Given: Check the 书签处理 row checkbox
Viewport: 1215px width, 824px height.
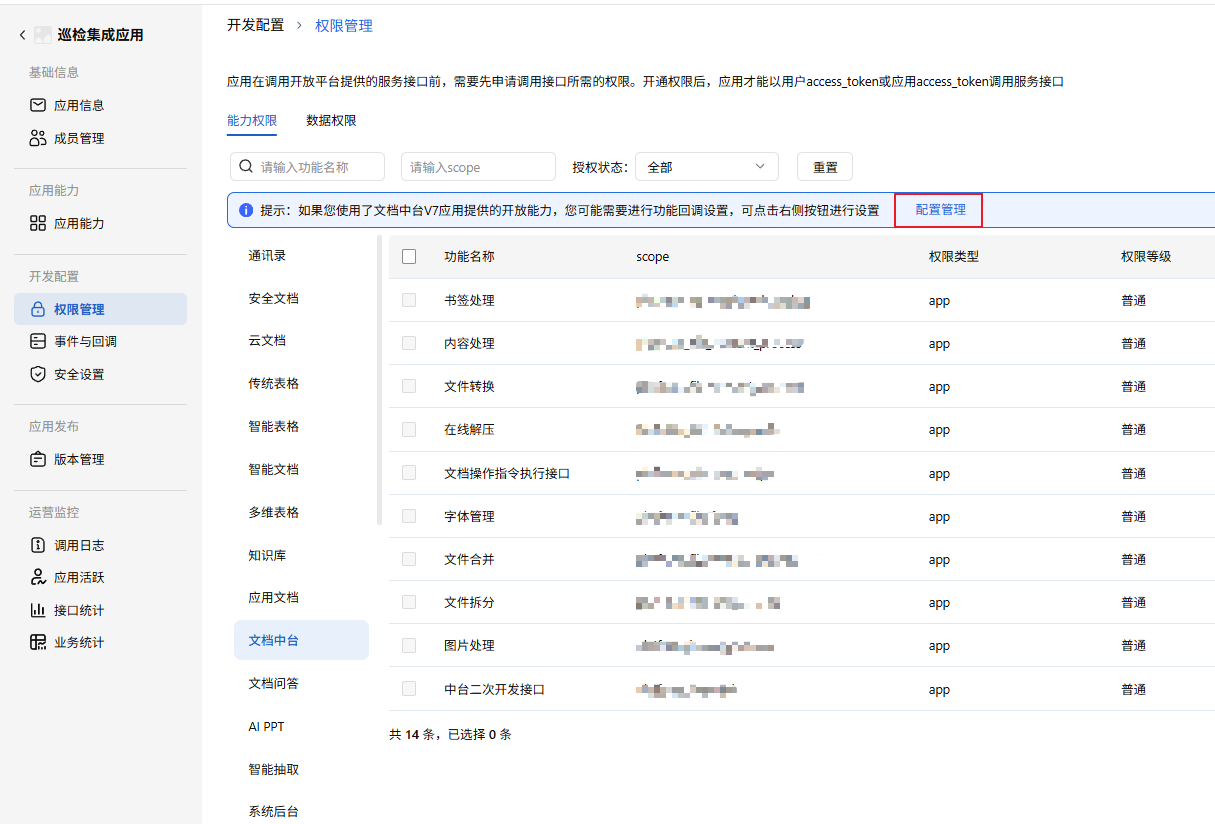Looking at the screenshot, I should click(409, 299).
